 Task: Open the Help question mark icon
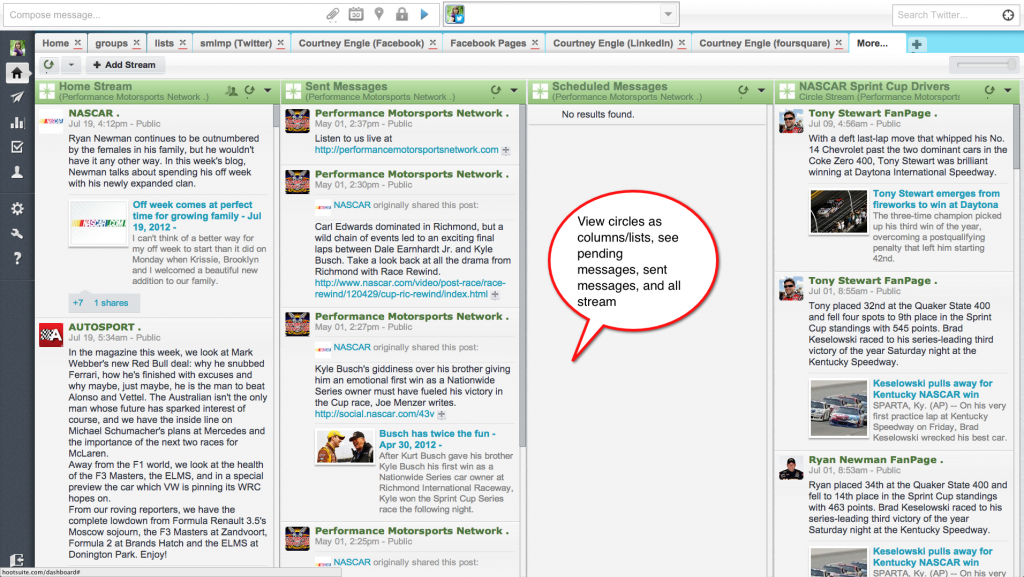point(17,258)
